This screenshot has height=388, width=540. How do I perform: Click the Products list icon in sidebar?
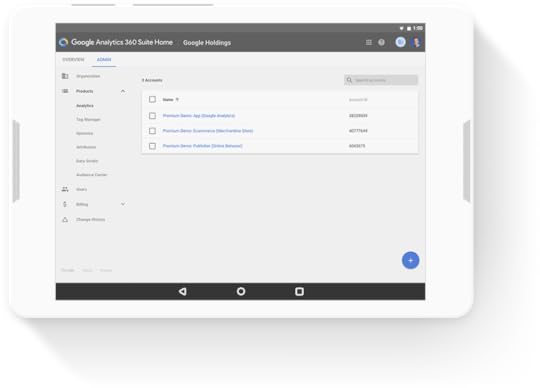click(65, 91)
